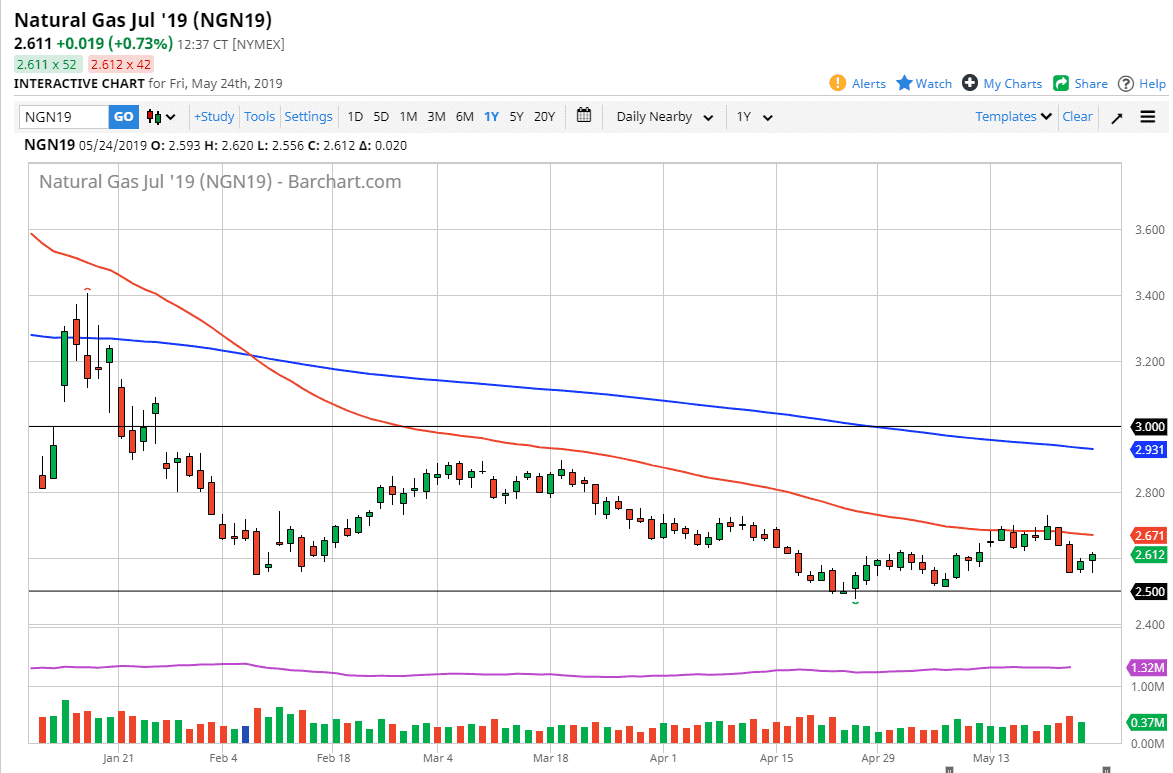
Task: Select the 5D time range
Action: click(x=381, y=117)
